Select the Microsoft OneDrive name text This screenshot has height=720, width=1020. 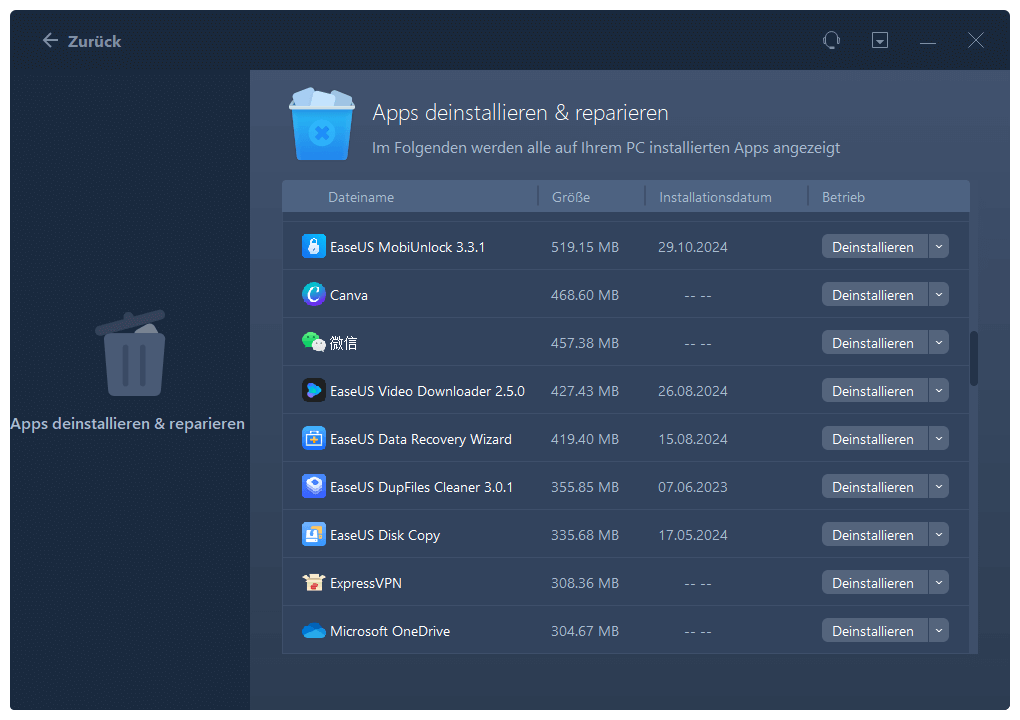click(390, 632)
